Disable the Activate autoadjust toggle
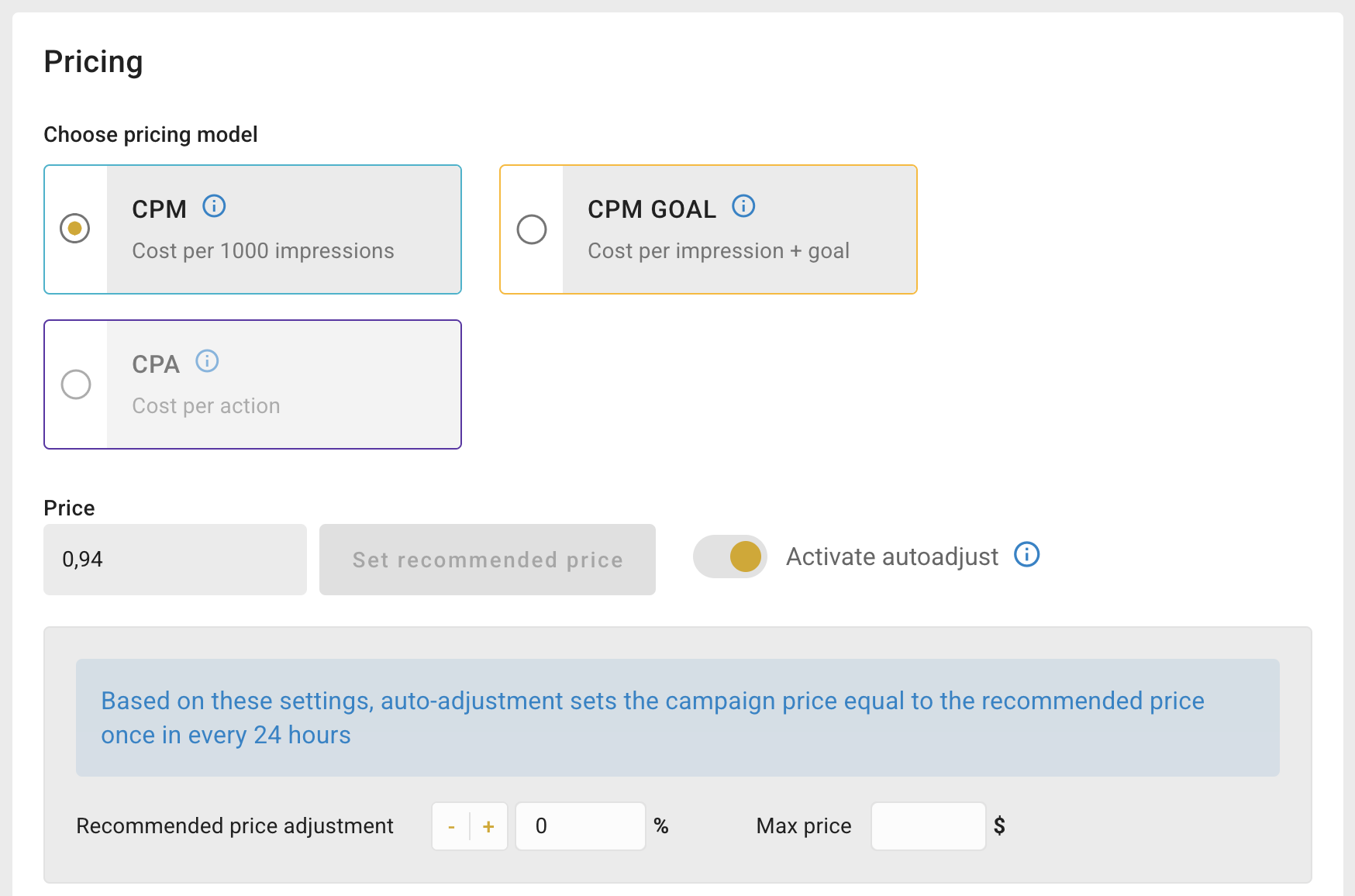 point(730,557)
